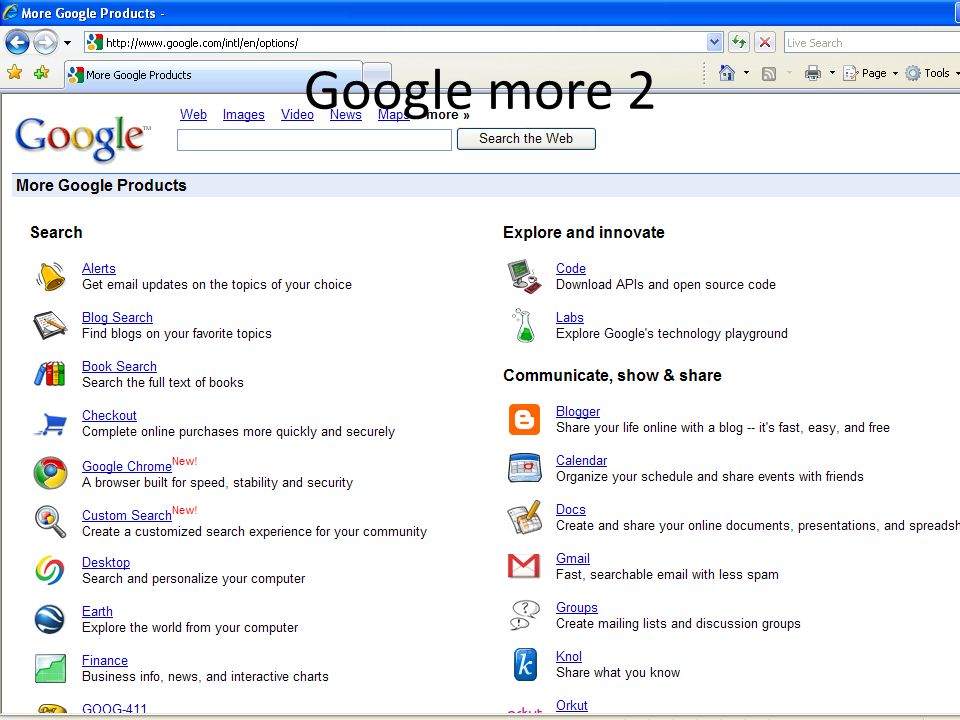Screen dimensions: 960x720
Task: Click the Add to Favorites icon
Action: click(x=42, y=73)
